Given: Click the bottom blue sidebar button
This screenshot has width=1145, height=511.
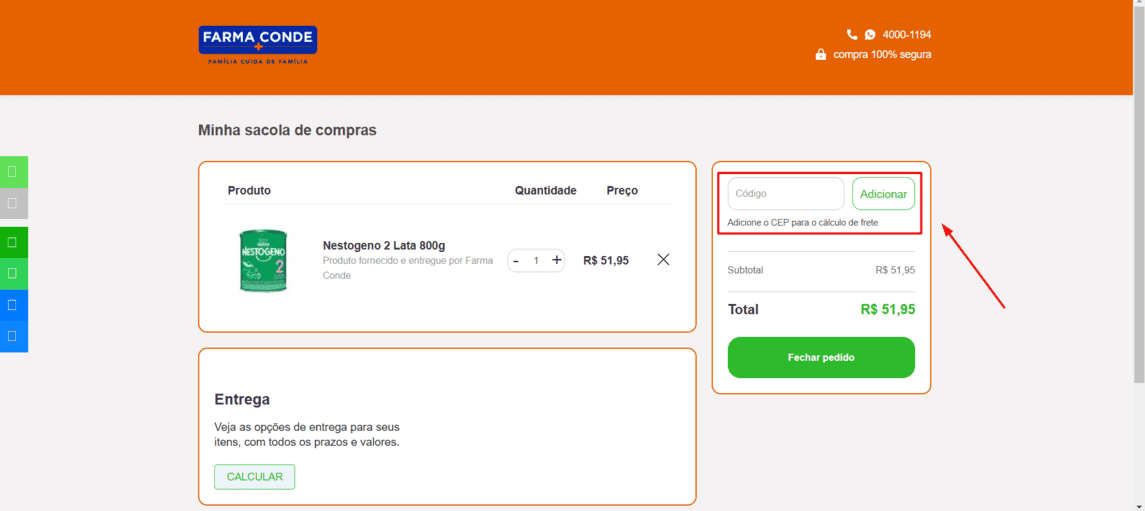Looking at the screenshot, I should pyautogui.click(x=14, y=337).
